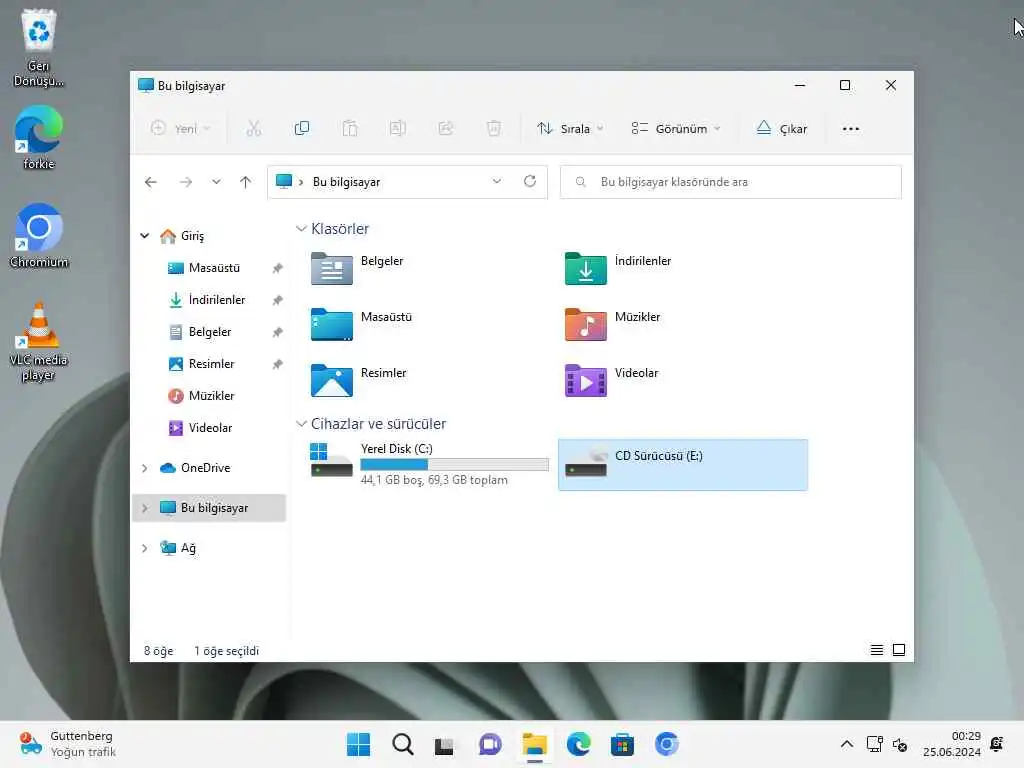Viewport: 1024px width, 768px height.
Task: Open taskbar Search magnifier
Action: (x=403, y=744)
